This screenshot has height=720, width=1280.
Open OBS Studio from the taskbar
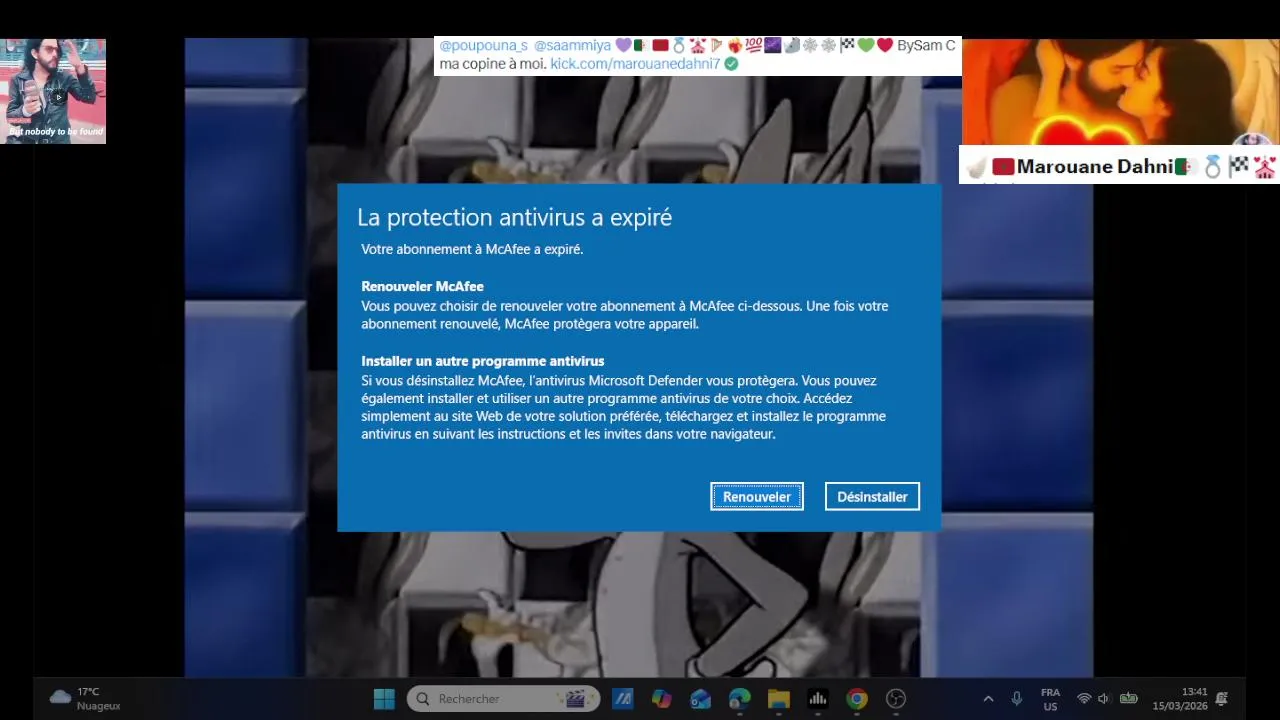pos(896,699)
